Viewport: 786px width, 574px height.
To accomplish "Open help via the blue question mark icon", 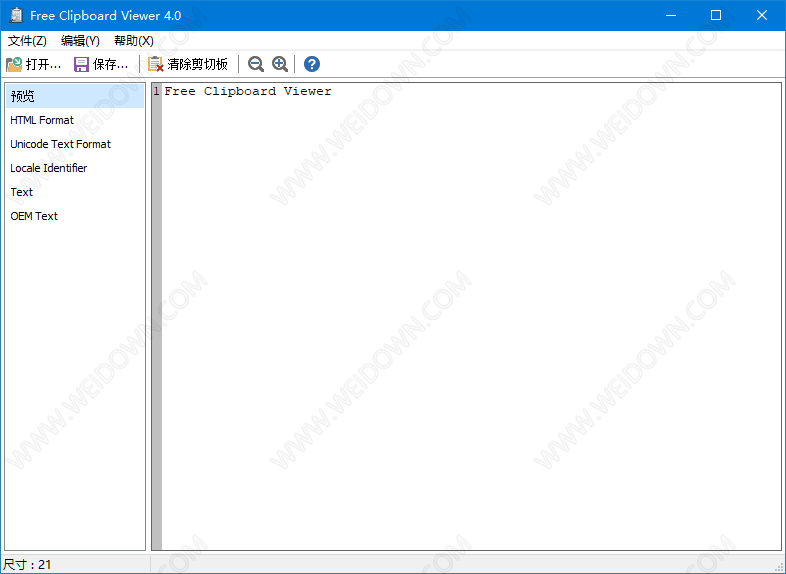I will (312, 64).
